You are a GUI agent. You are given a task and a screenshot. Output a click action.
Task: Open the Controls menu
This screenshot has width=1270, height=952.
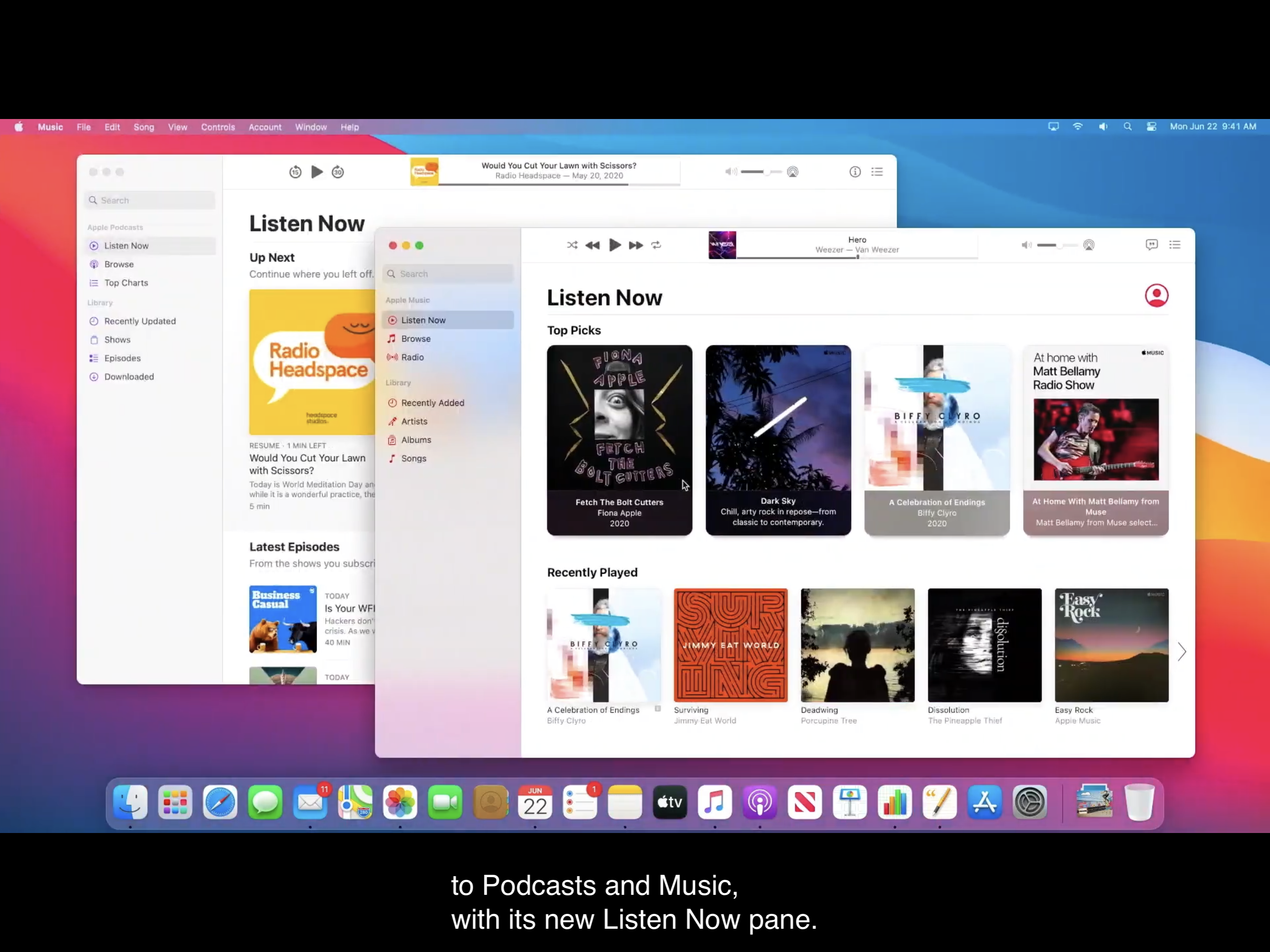point(218,127)
